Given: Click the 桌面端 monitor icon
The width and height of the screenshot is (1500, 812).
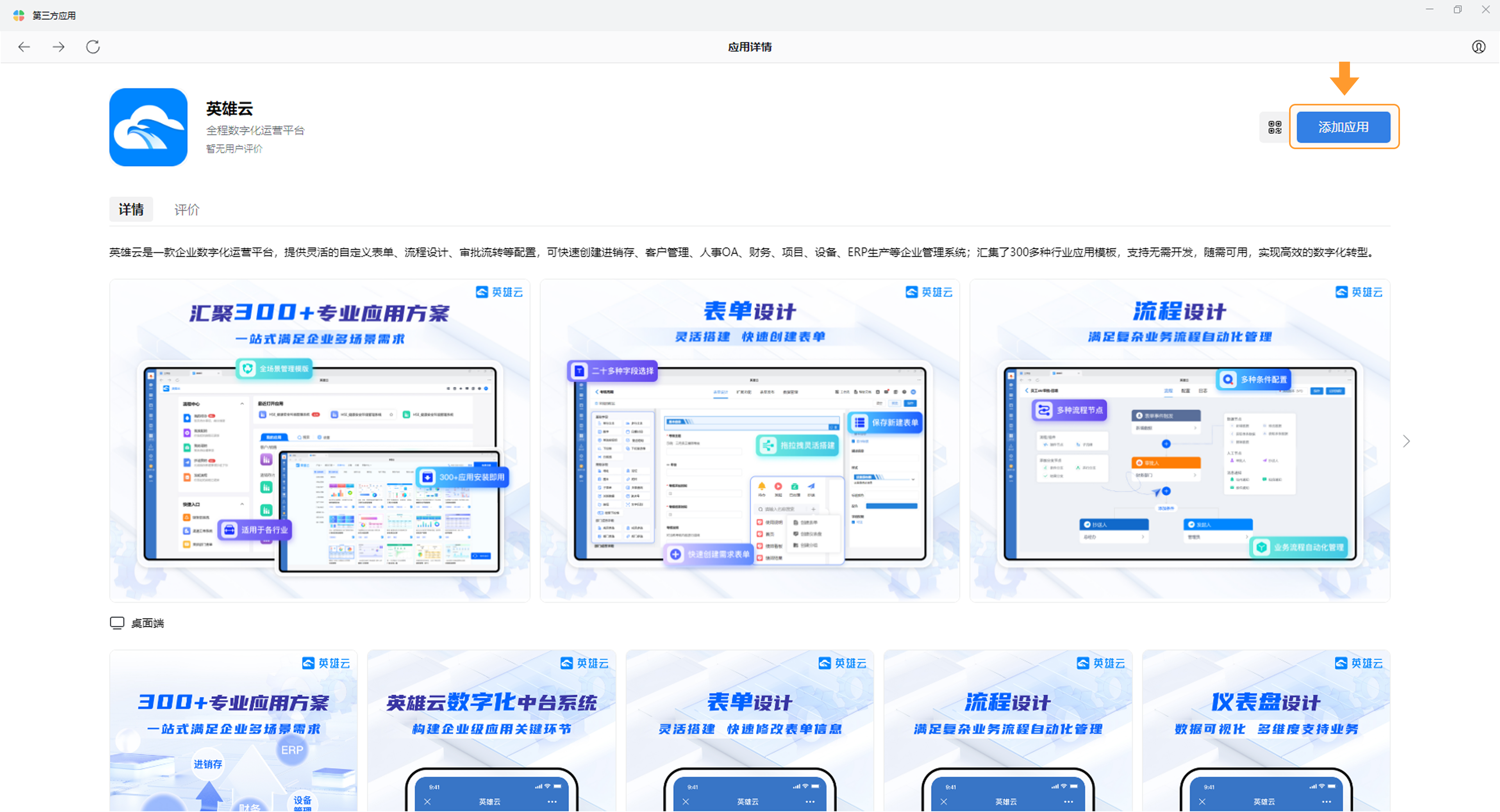Looking at the screenshot, I should click(117, 623).
